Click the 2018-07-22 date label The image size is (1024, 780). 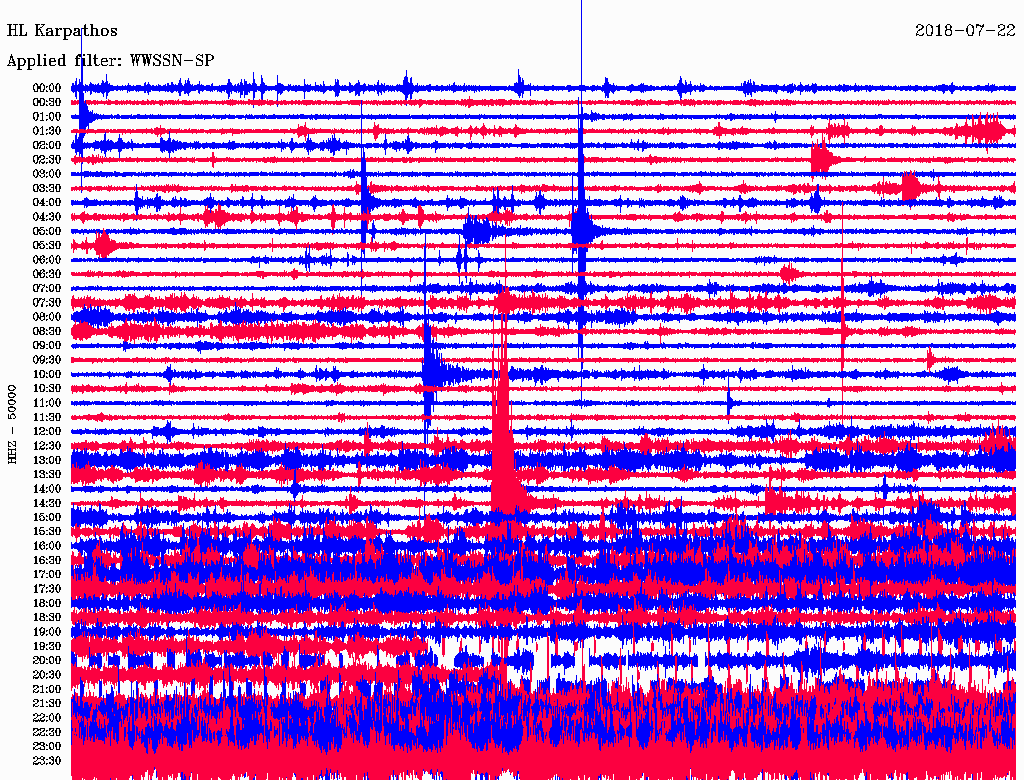click(x=966, y=31)
